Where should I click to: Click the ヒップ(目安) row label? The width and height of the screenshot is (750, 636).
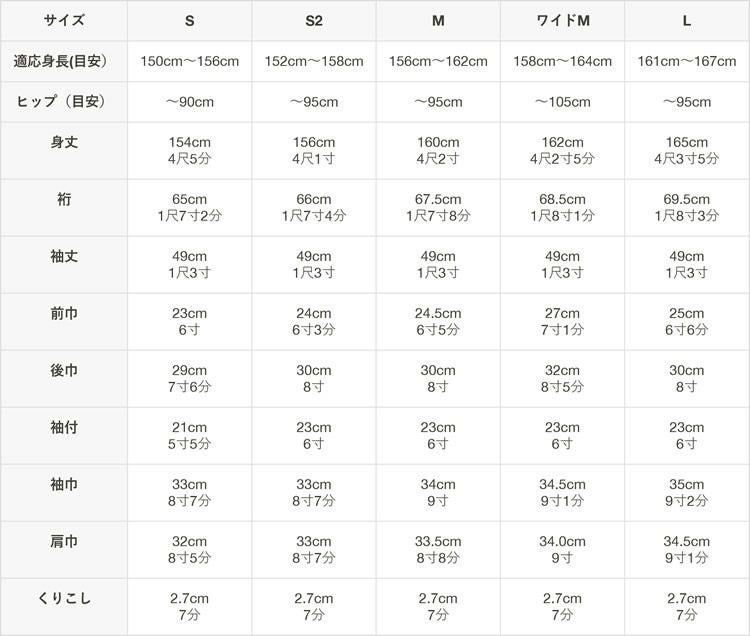[64, 102]
